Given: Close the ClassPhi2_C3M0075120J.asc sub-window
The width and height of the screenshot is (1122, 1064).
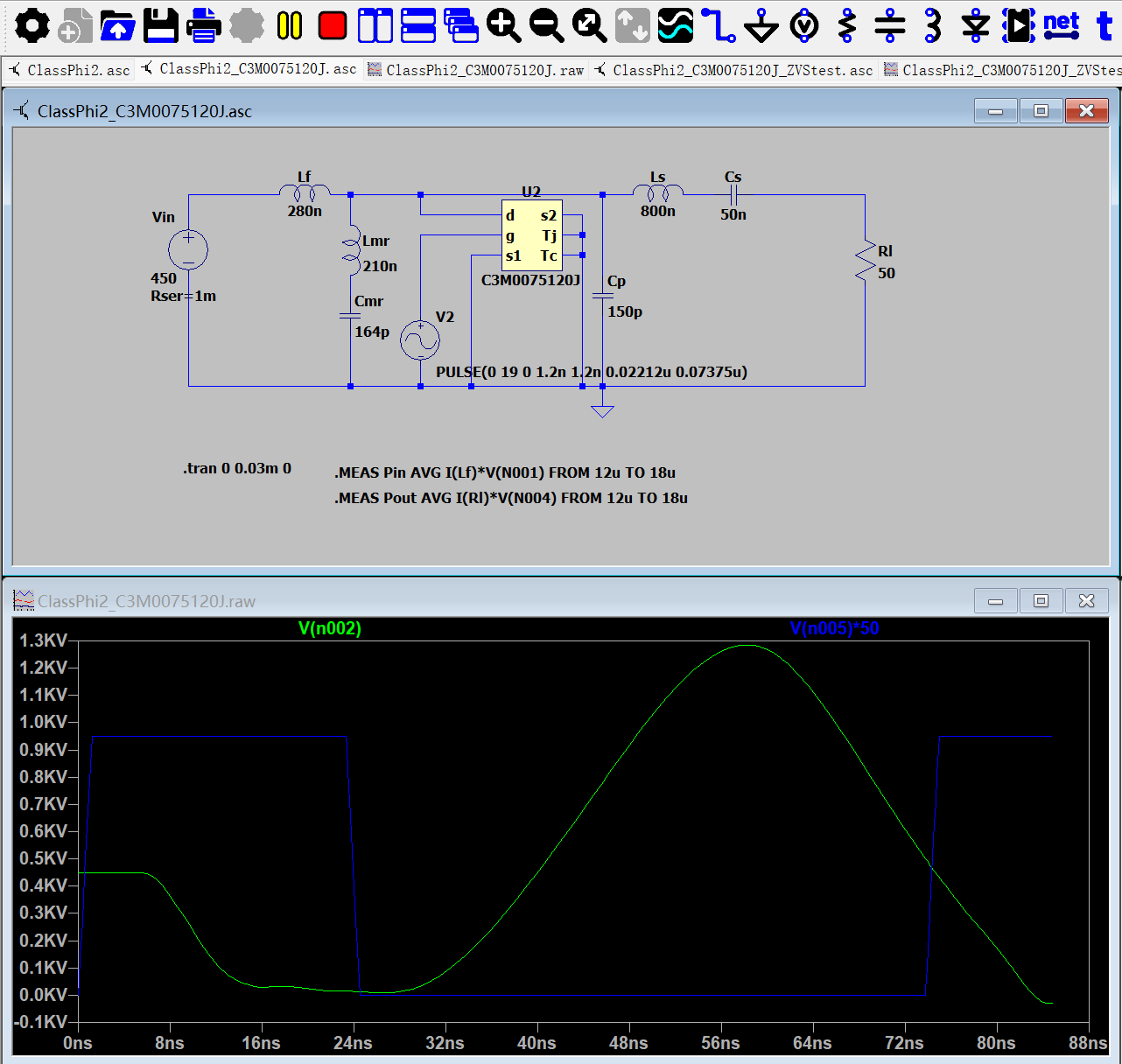Looking at the screenshot, I should point(1086,110).
